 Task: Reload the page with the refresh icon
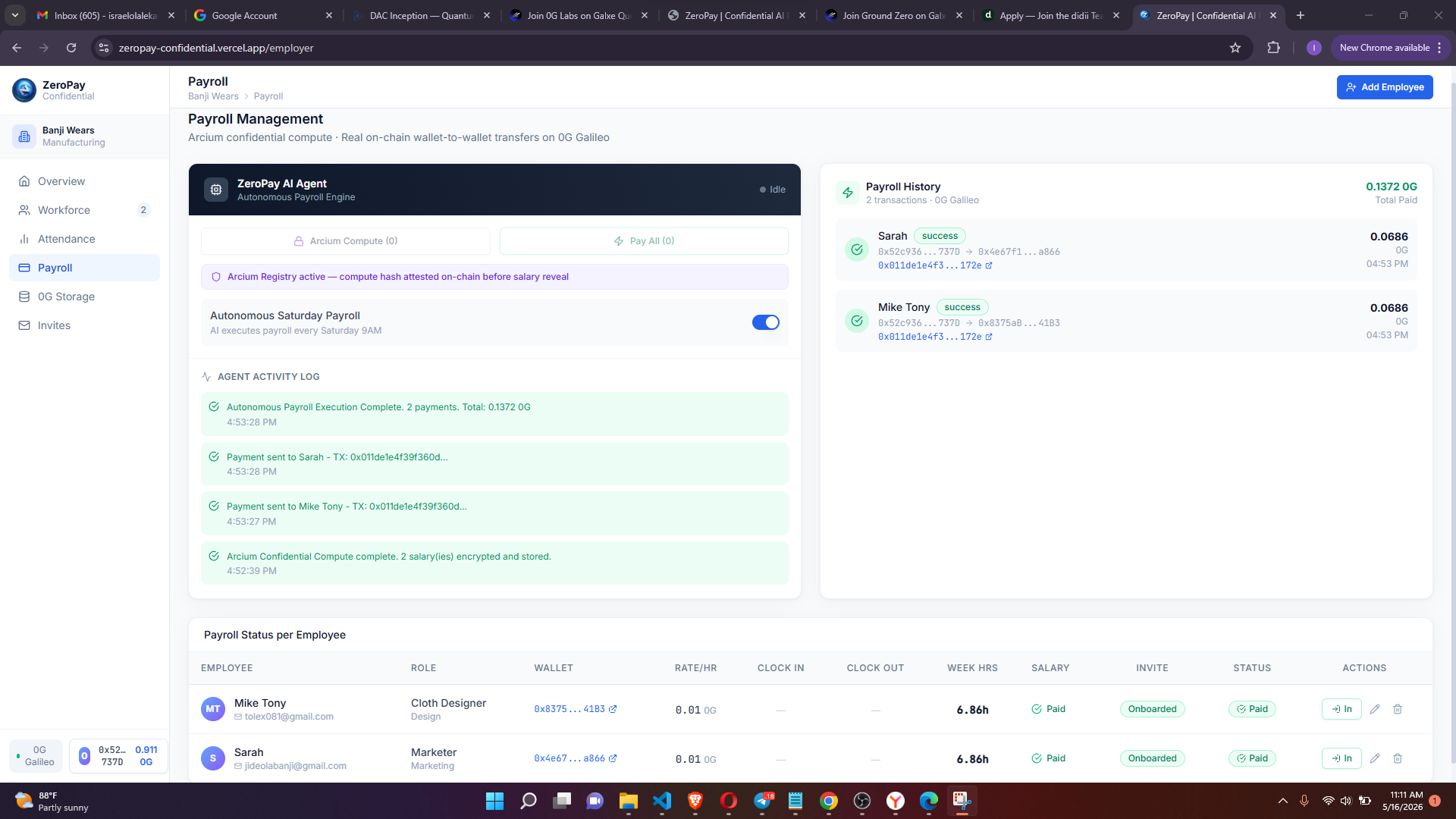tap(71, 48)
